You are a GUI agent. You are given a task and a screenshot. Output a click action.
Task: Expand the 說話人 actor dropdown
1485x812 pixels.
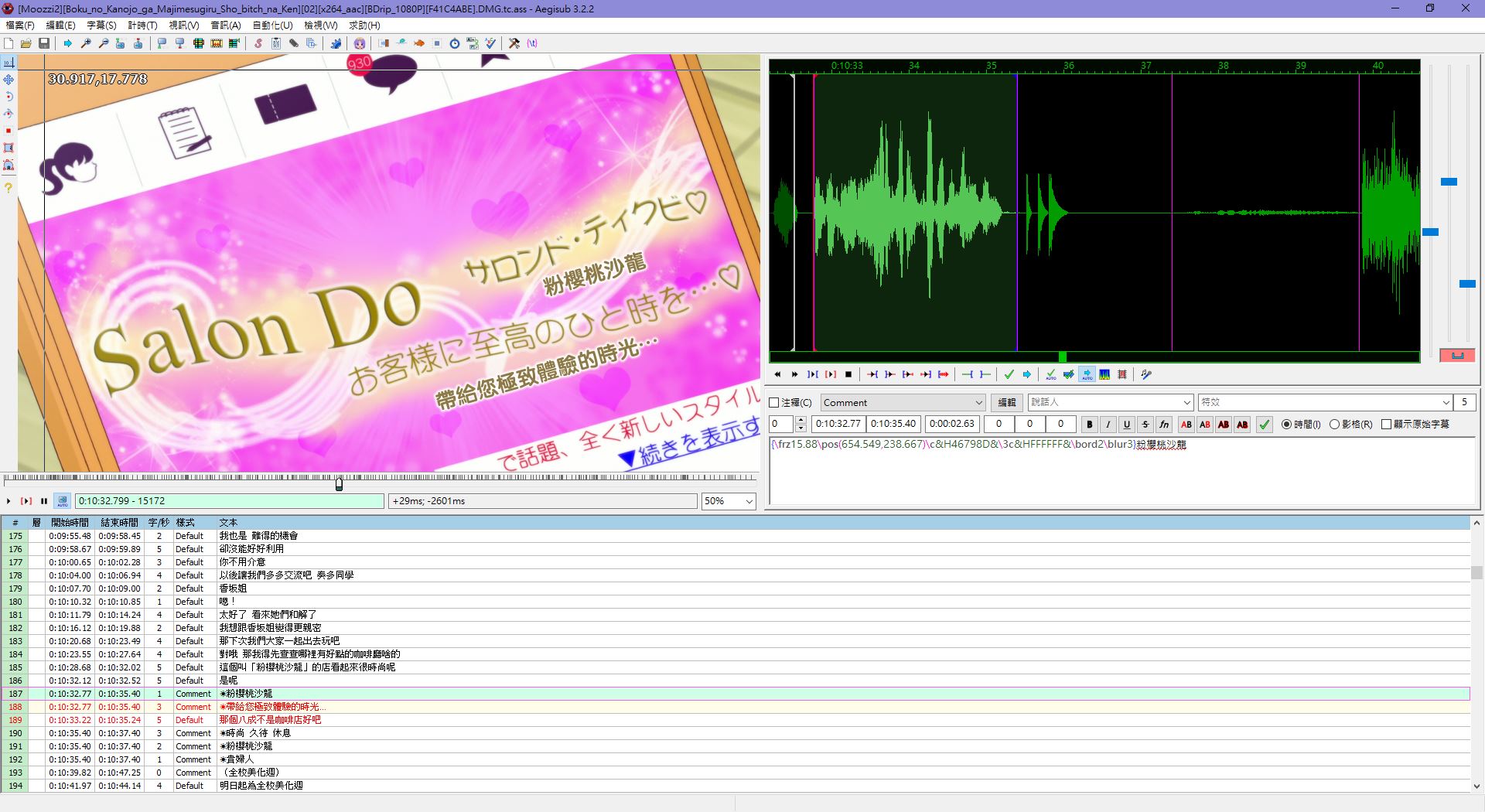(x=1187, y=403)
